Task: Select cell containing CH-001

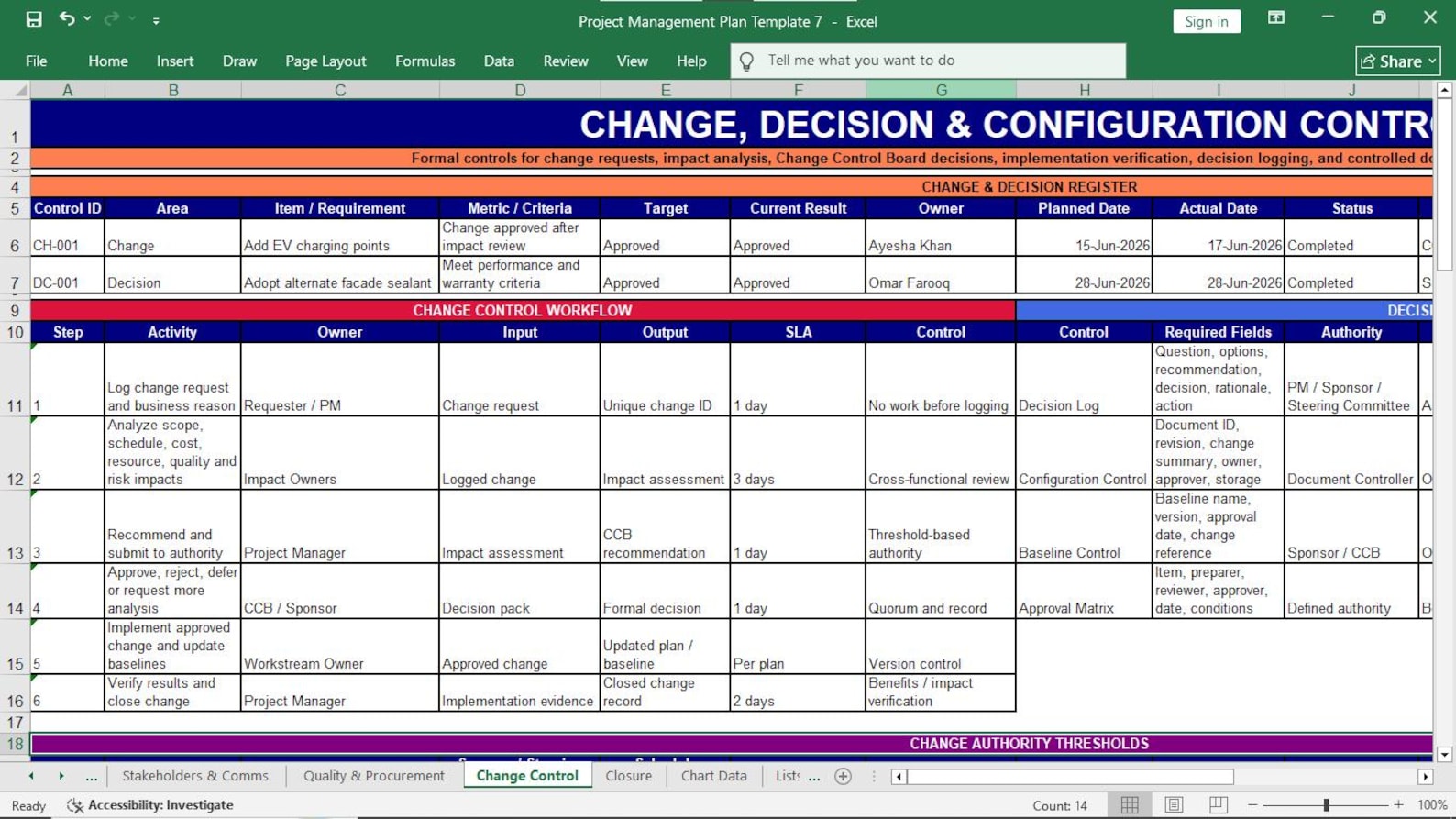Action: pos(67,238)
